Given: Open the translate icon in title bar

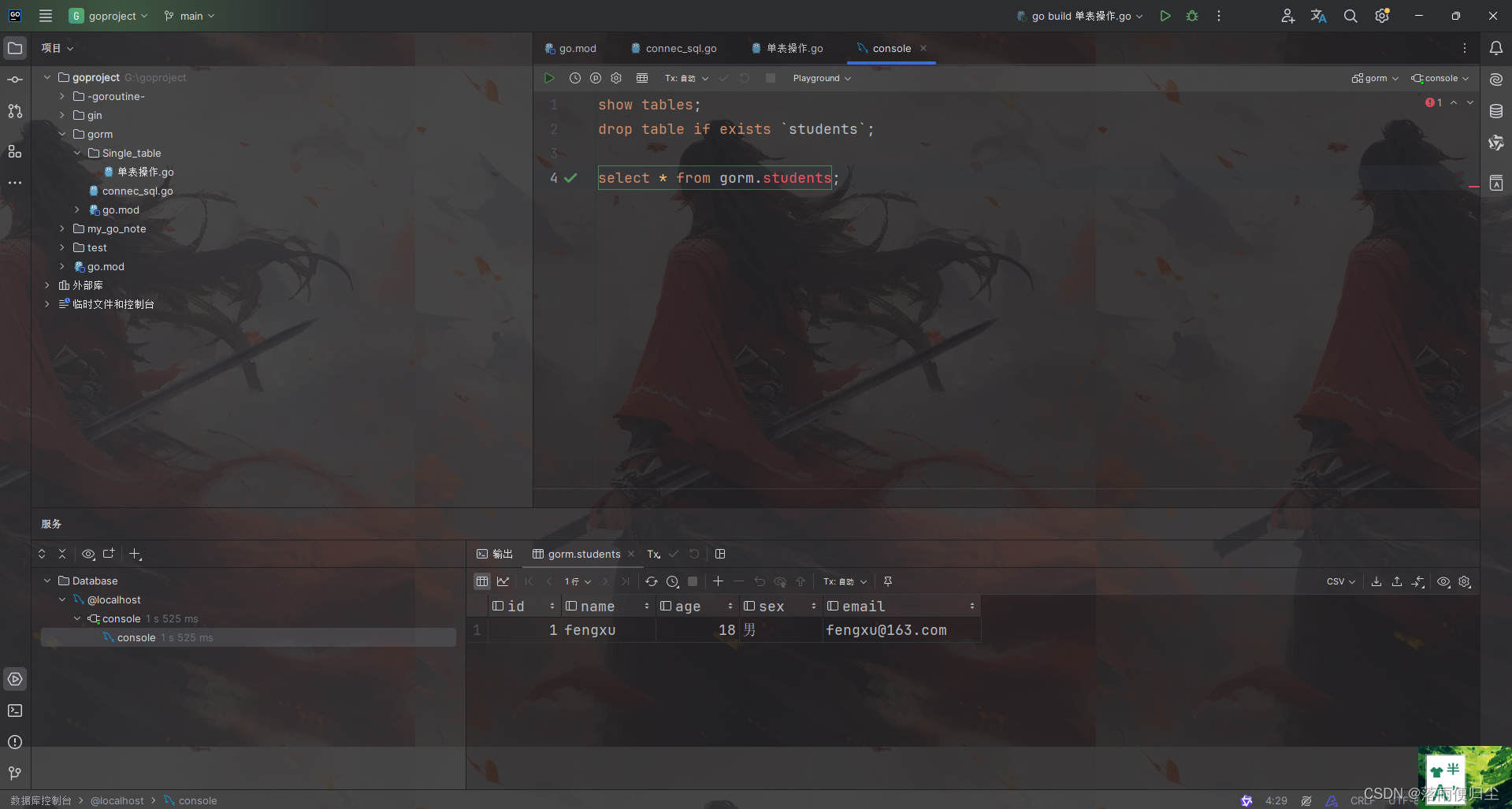Looking at the screenshot, I should tap(1319, 16).
